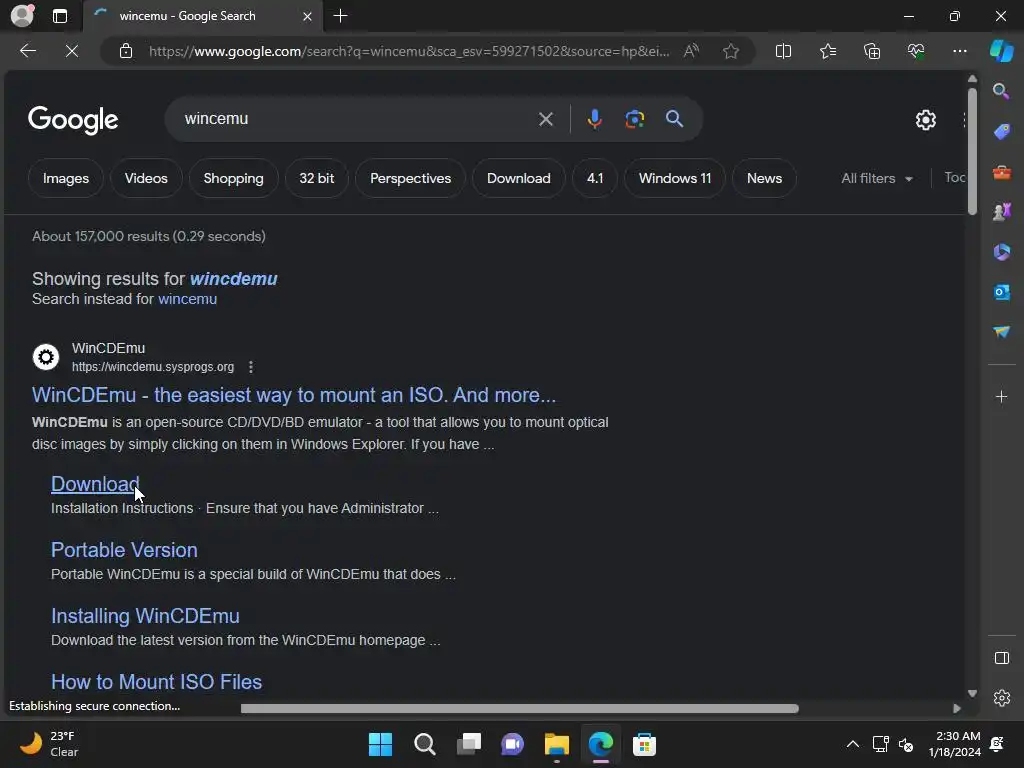Open the Shopping tag sidebar icon

(1001, 131)
